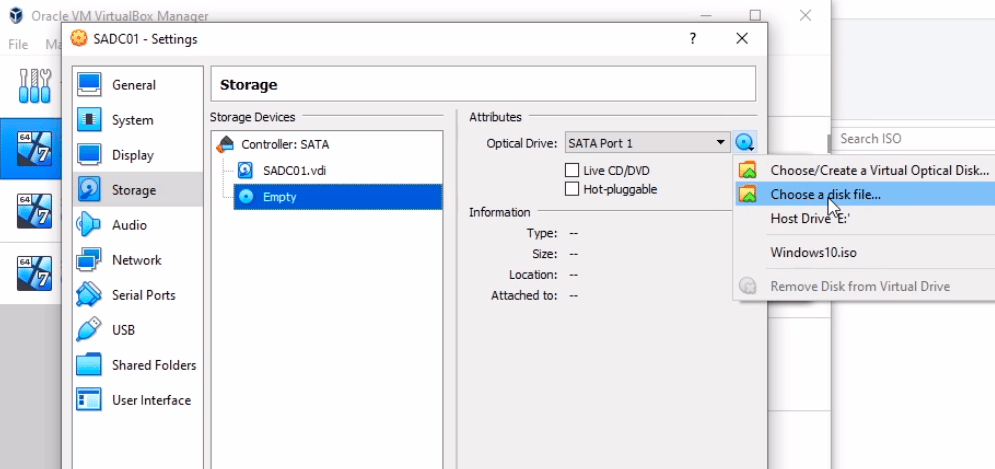Open the User Interface category
The height and width of the screenshot is (469, 995).
click(138, 400)
